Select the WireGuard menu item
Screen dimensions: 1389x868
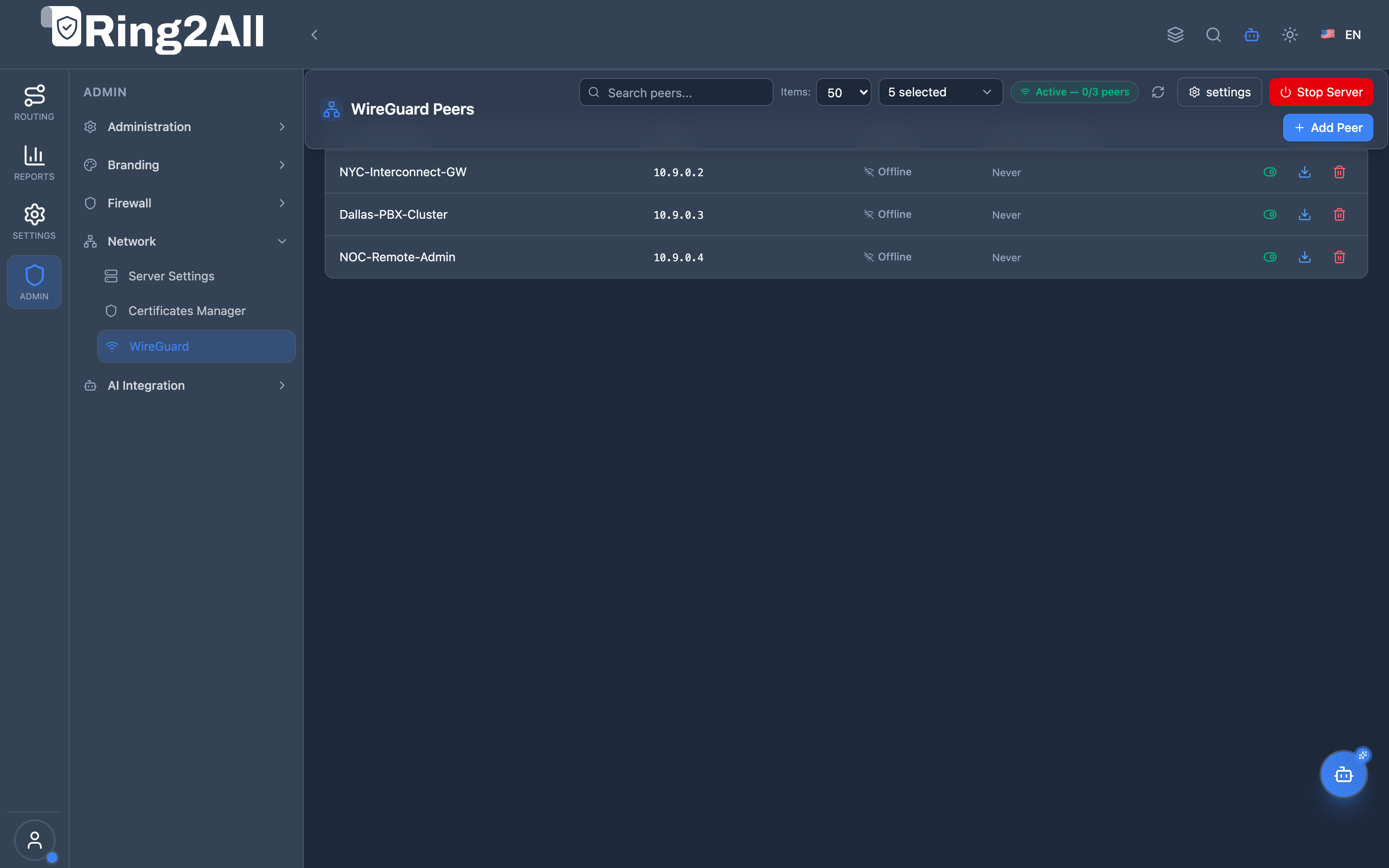(196, 346)
